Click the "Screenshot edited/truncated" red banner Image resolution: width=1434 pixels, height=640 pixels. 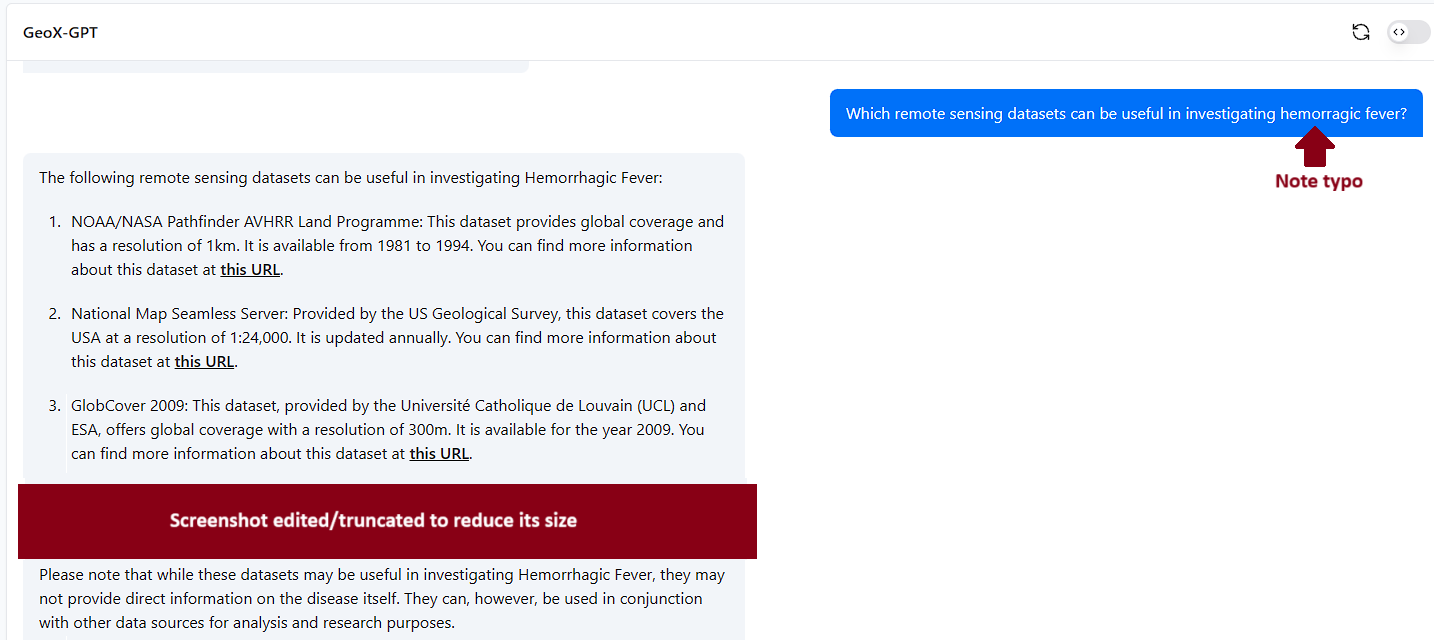click(x=387, y=521)
